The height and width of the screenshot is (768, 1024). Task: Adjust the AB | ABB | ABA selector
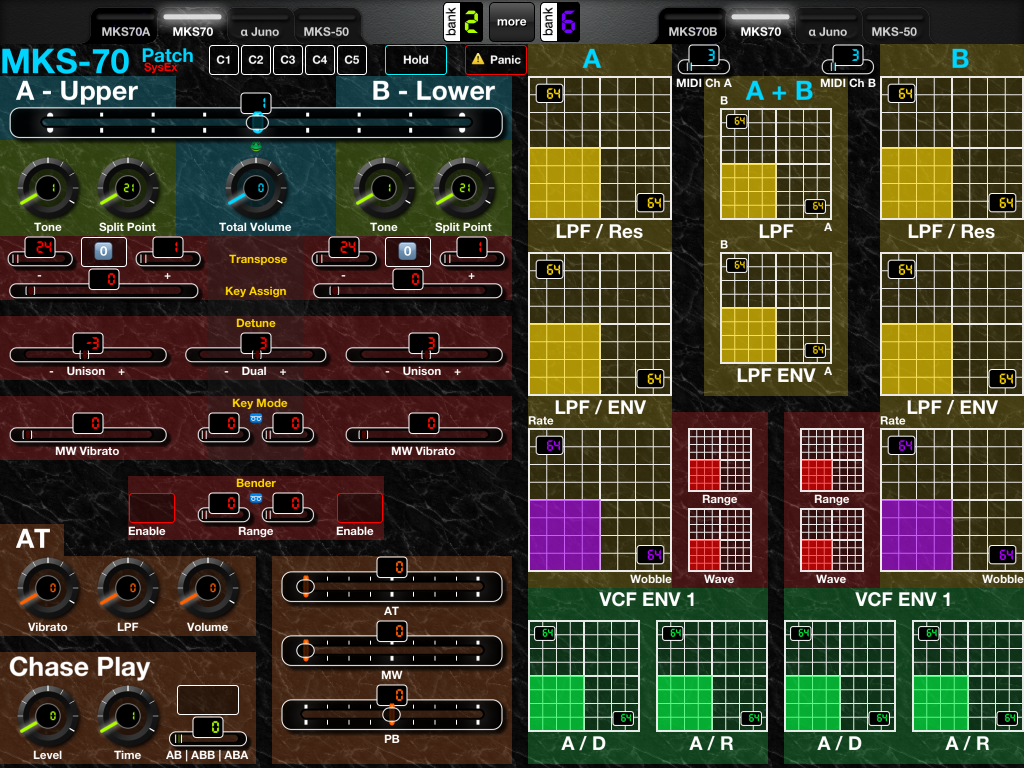coord(208,739)
